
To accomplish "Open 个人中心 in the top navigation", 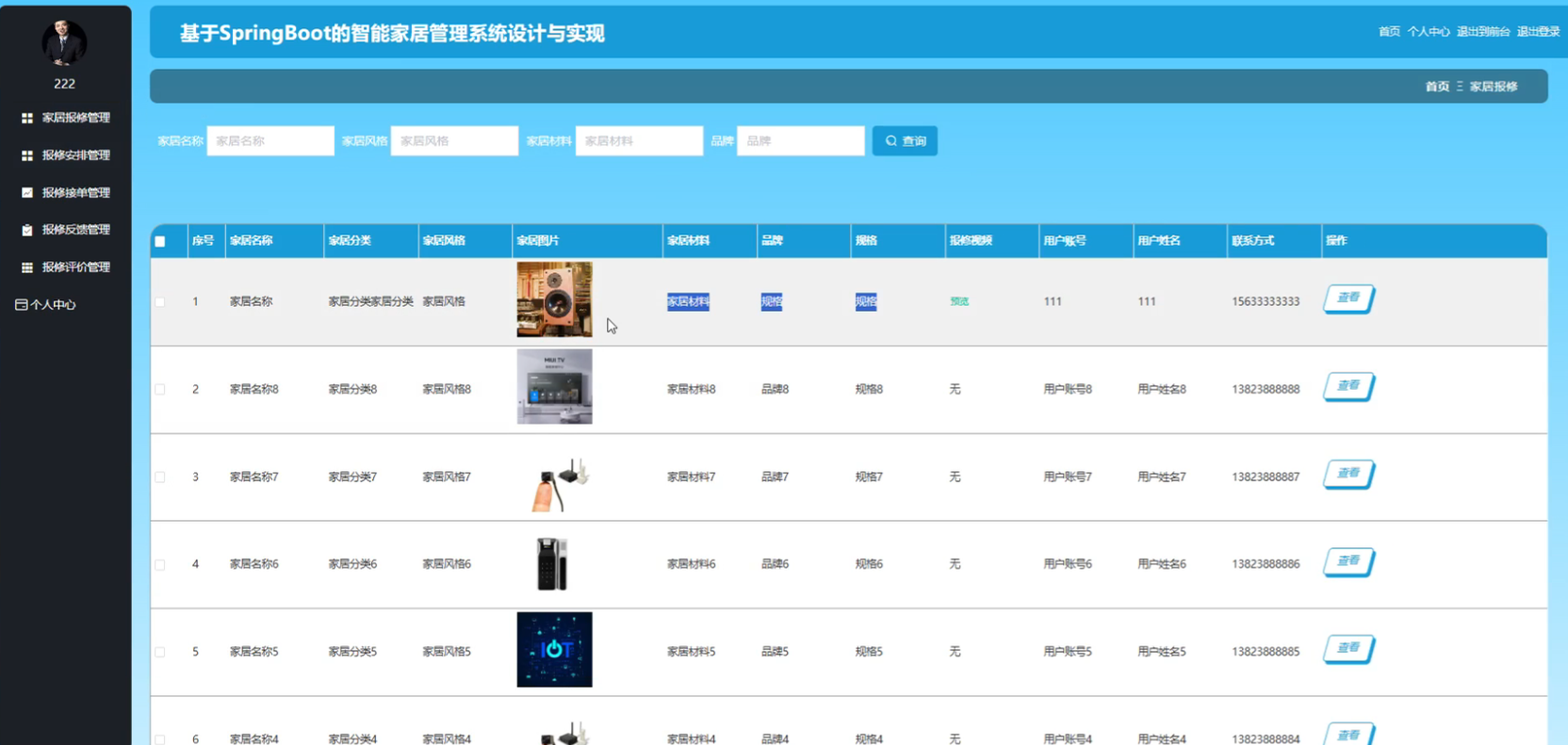I will [x=1429, y=32].
